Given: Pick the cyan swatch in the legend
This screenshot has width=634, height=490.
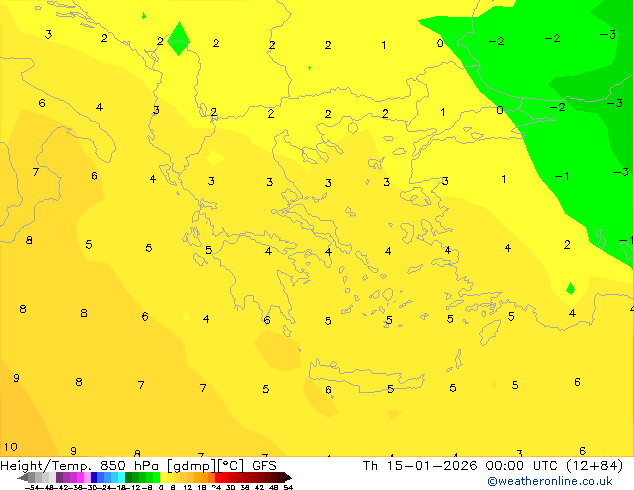Looking at the screenshot, I should click(121, 477).
